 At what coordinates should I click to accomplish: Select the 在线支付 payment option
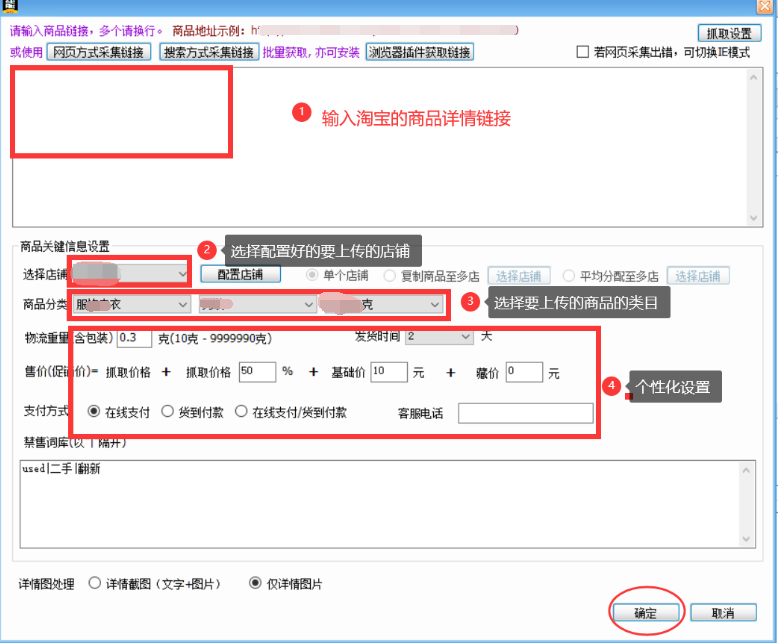[93, 411]
